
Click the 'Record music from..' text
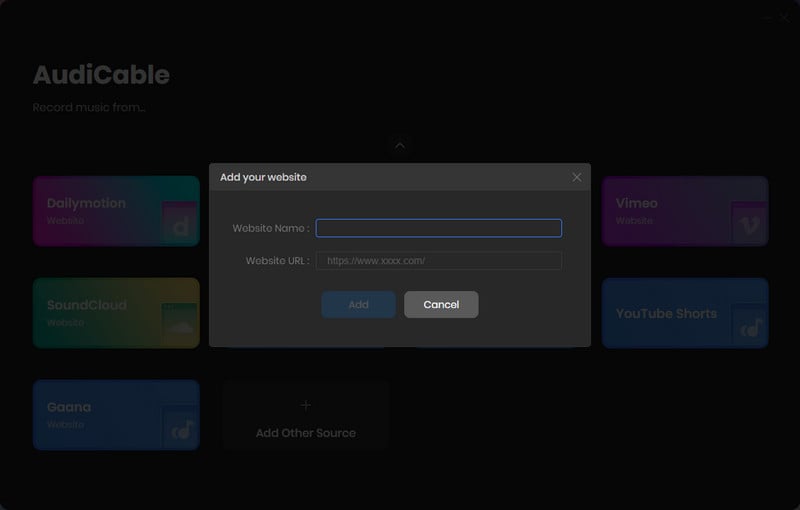click(89, 108)
